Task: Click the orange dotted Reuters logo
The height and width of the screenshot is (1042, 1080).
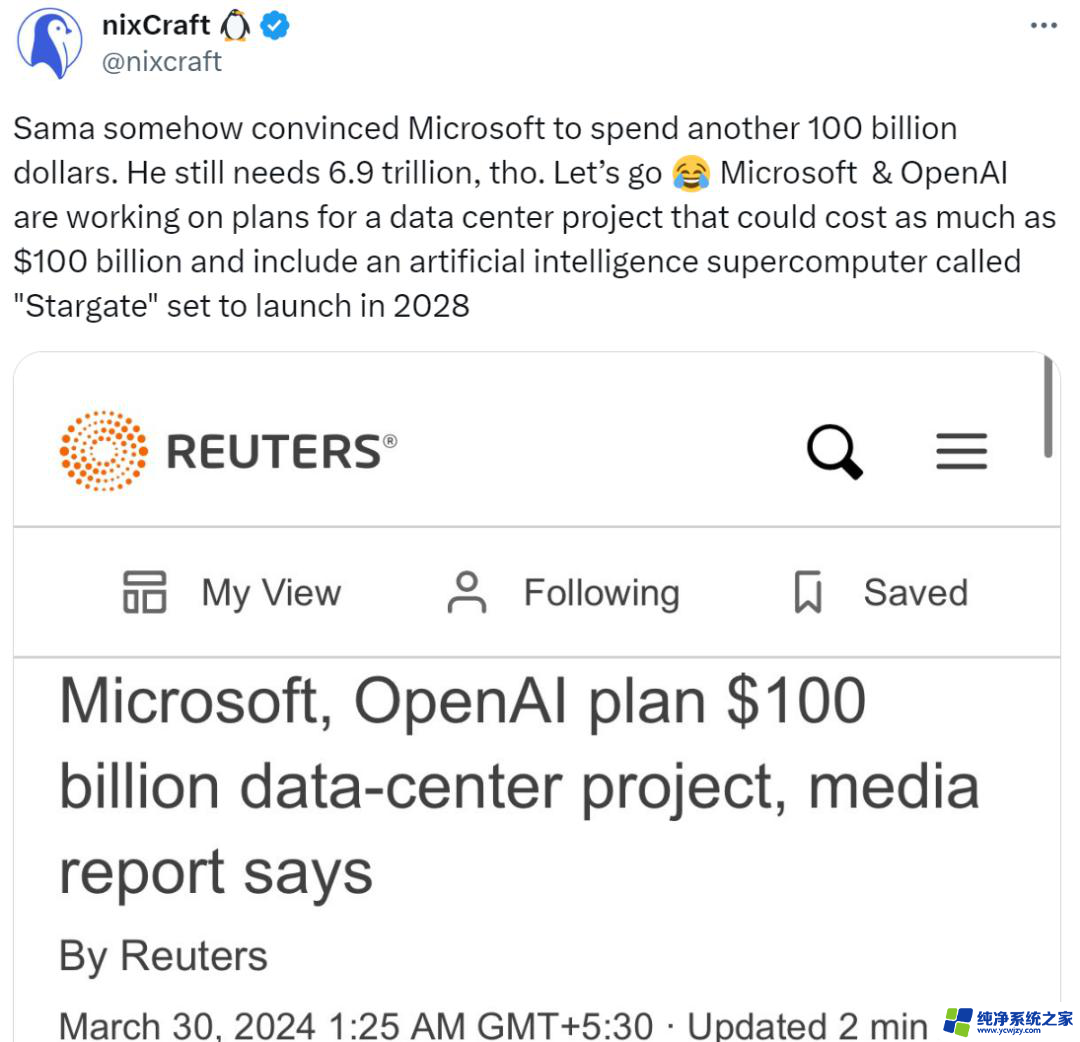Action: coord(103,451)
